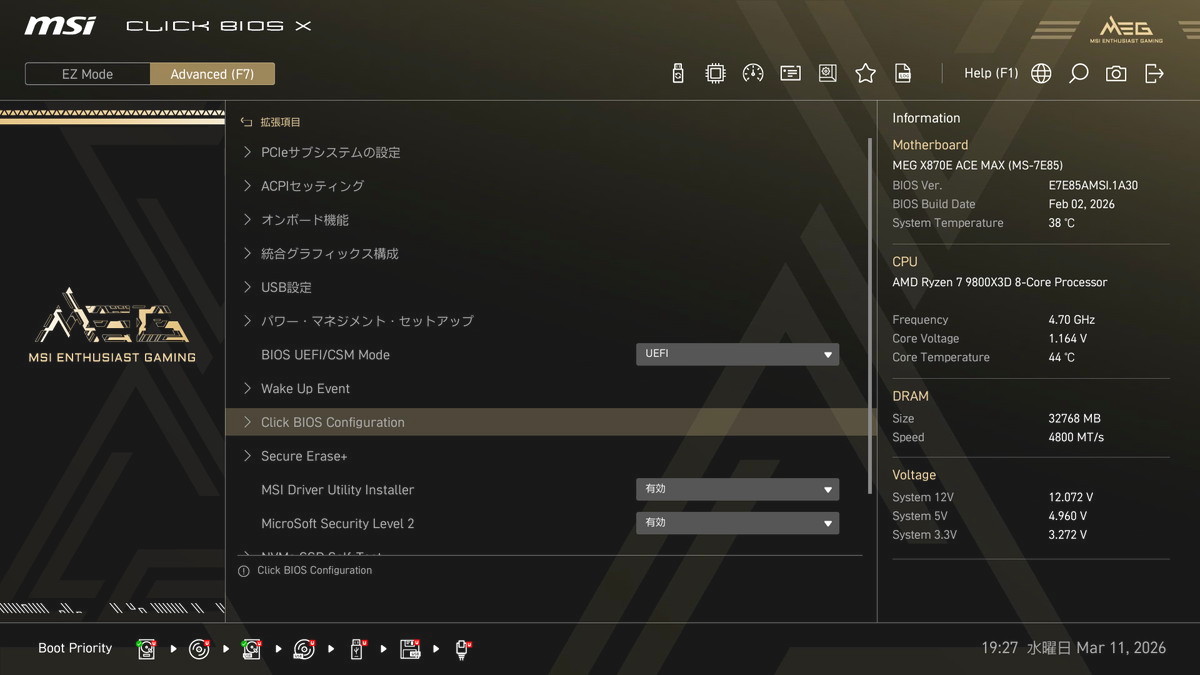Take a screenshot with the camera icon
Screen dimensions: 1200x675
pyautogui.click(x=1116, y=73)
